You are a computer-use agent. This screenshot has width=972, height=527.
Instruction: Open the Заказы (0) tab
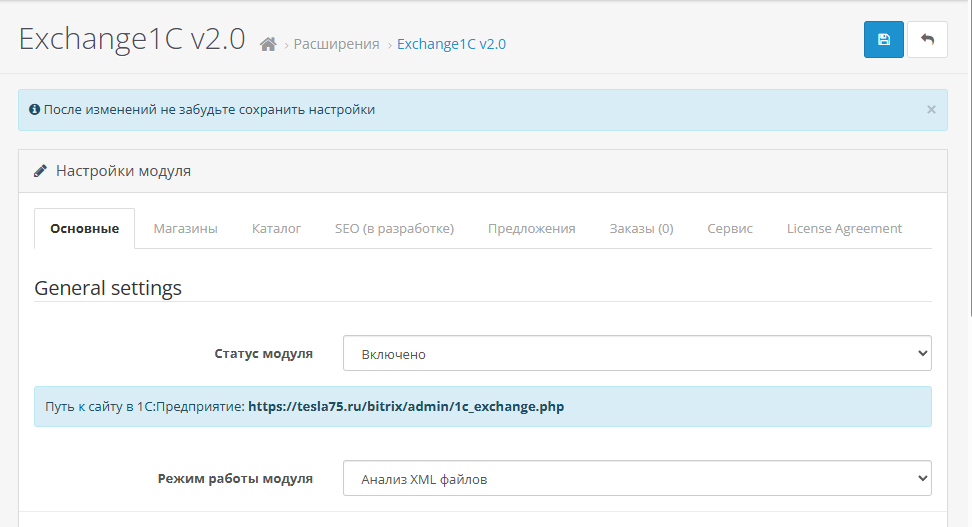(x=641, y=229)
